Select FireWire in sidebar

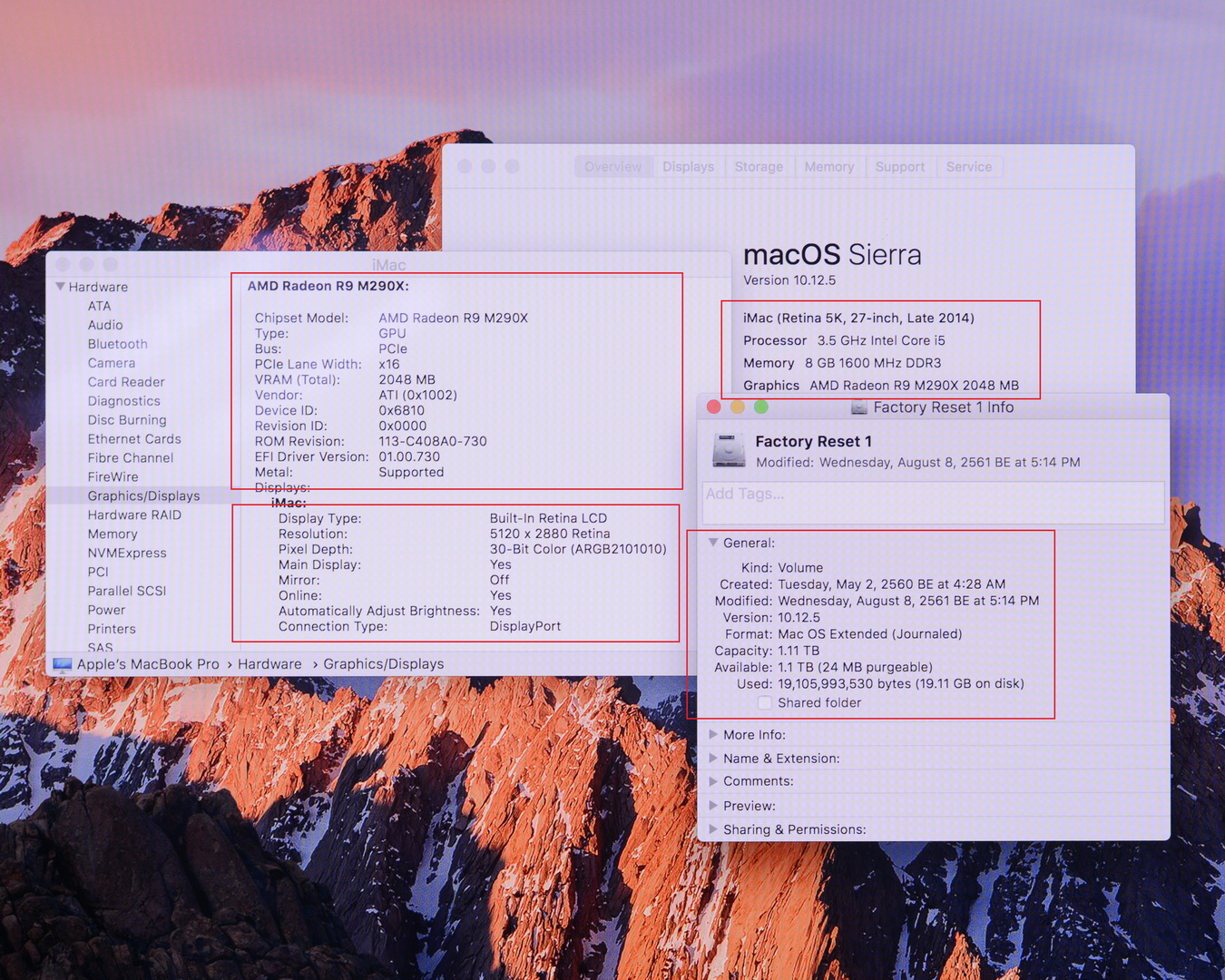click(x=113, y=477)
